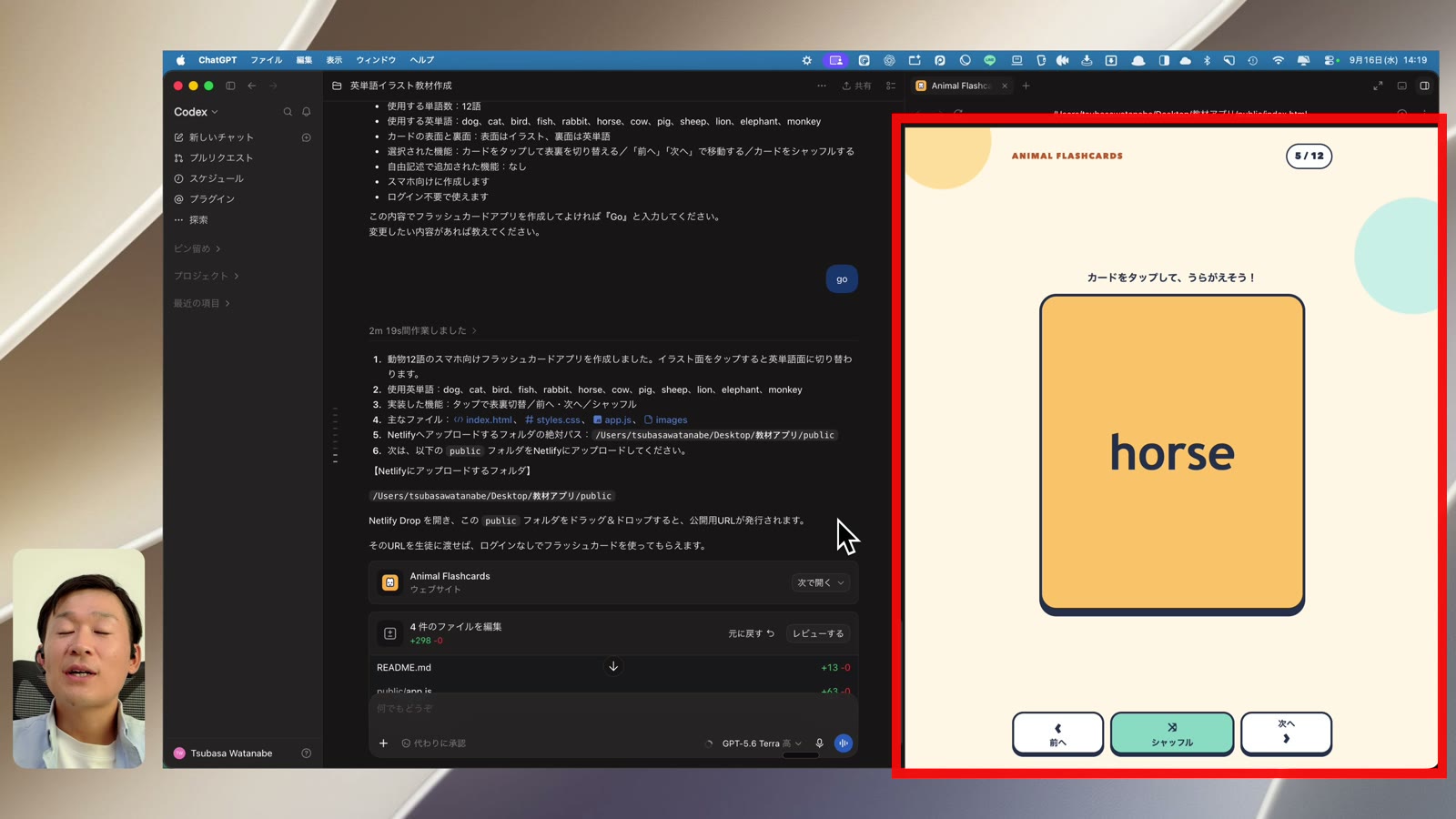Open Wi-Fi status in menu bar
Image resolution: width=1456 pixels, height=819 pixels.
tap(1278, 60)
